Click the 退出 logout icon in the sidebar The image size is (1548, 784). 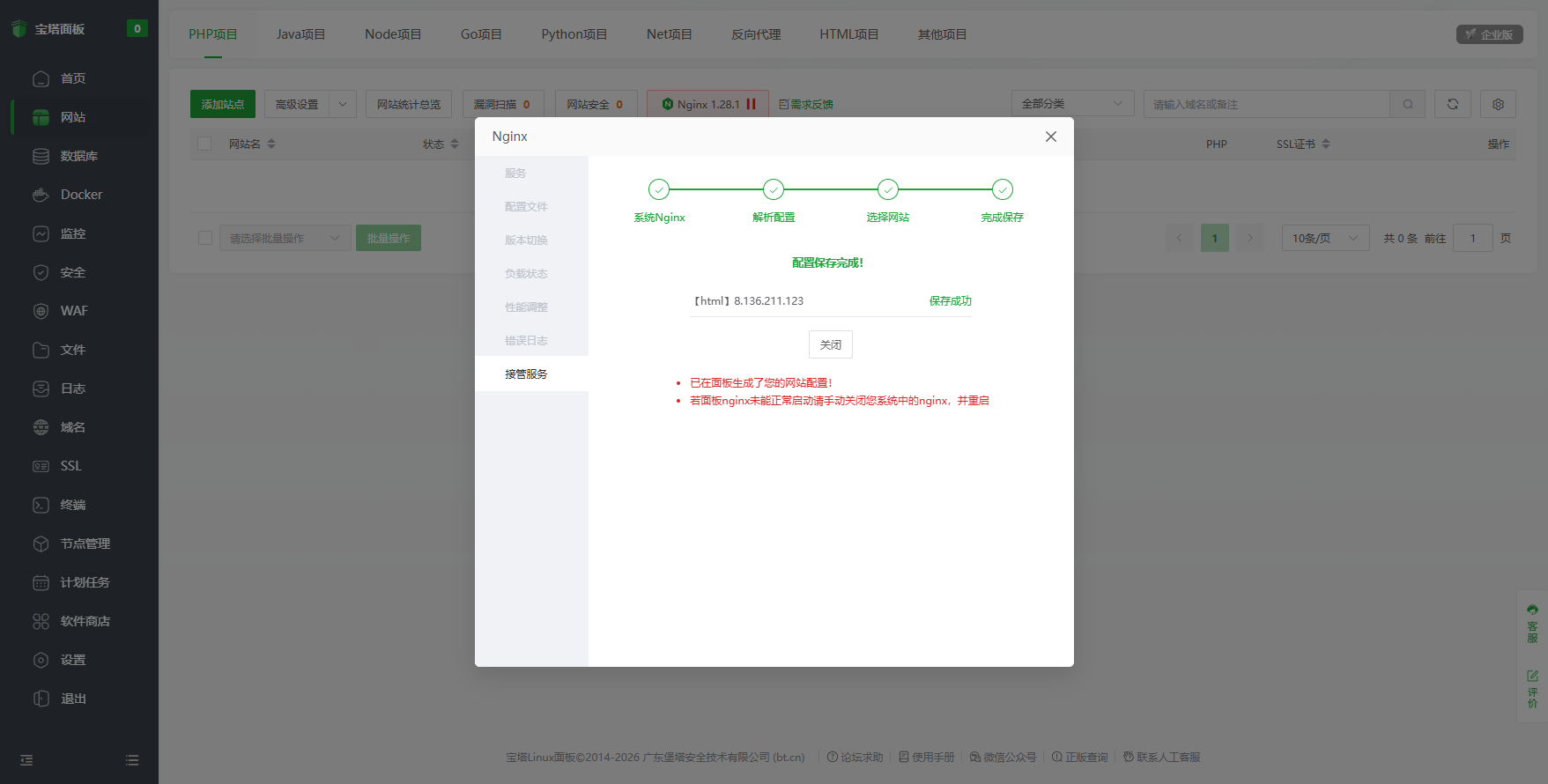(41, 699)
